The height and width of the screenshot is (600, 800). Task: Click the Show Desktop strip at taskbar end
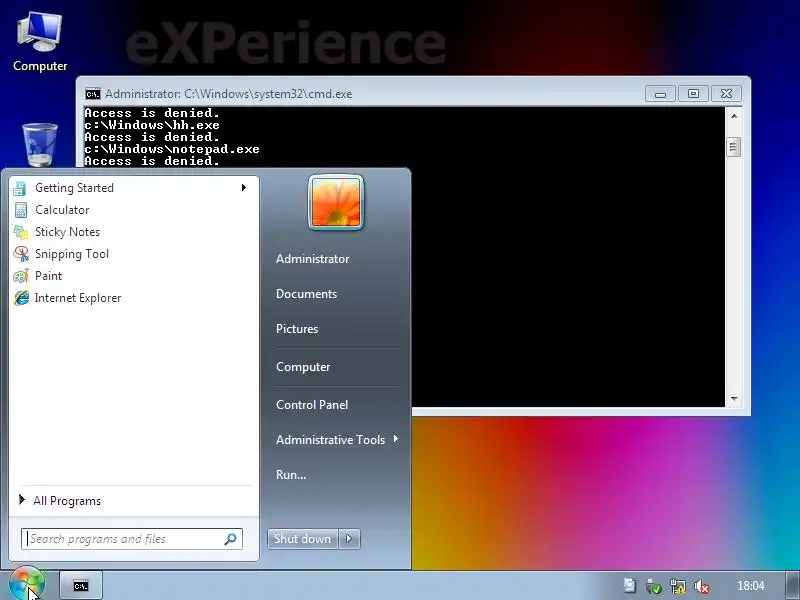pyautogui.click(x=792, y=585)
